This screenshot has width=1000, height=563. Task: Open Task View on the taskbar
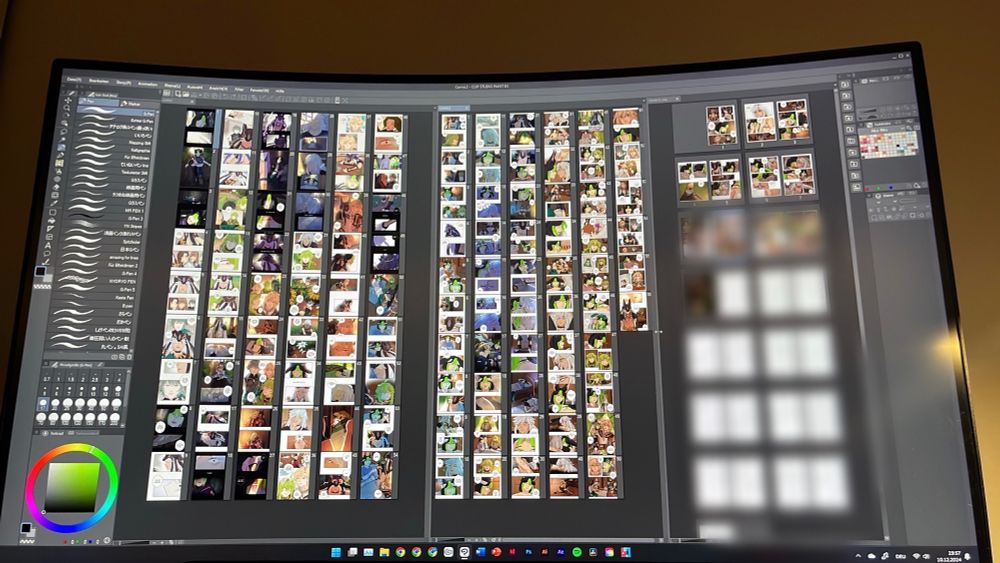[353, 552]
